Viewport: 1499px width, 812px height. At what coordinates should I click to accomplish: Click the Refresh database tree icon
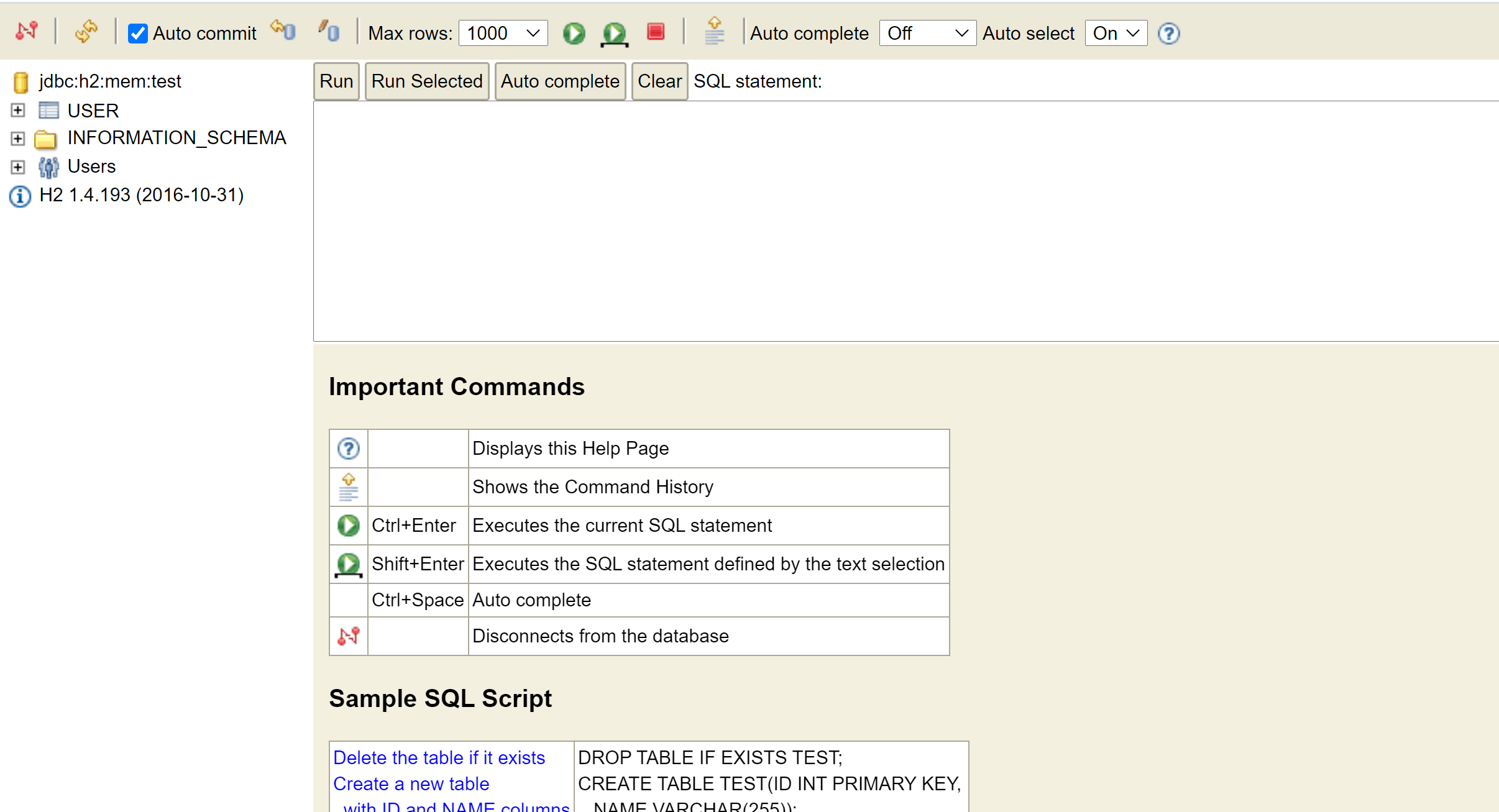(86, 31)
